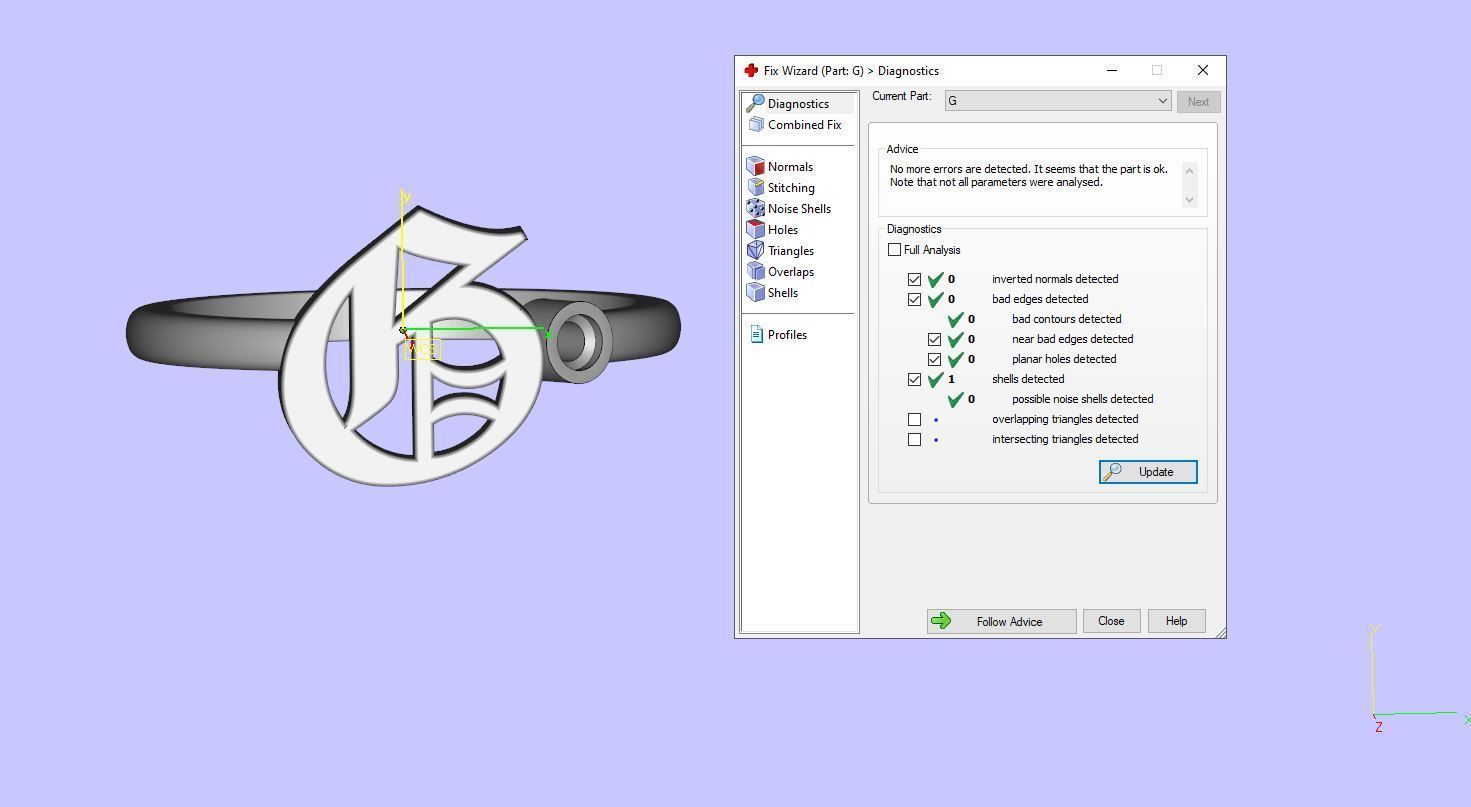1471x807 pixels.
Task: Click Advice scrollbar up arrow
Action: pyautogui.click(x=1189, y=171)
